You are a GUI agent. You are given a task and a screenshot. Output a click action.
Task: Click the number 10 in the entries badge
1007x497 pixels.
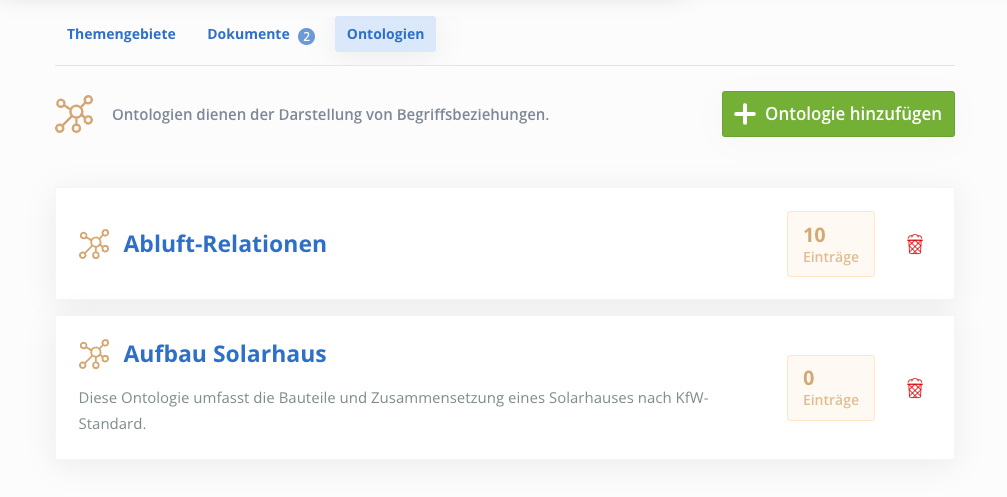(814, 235)
